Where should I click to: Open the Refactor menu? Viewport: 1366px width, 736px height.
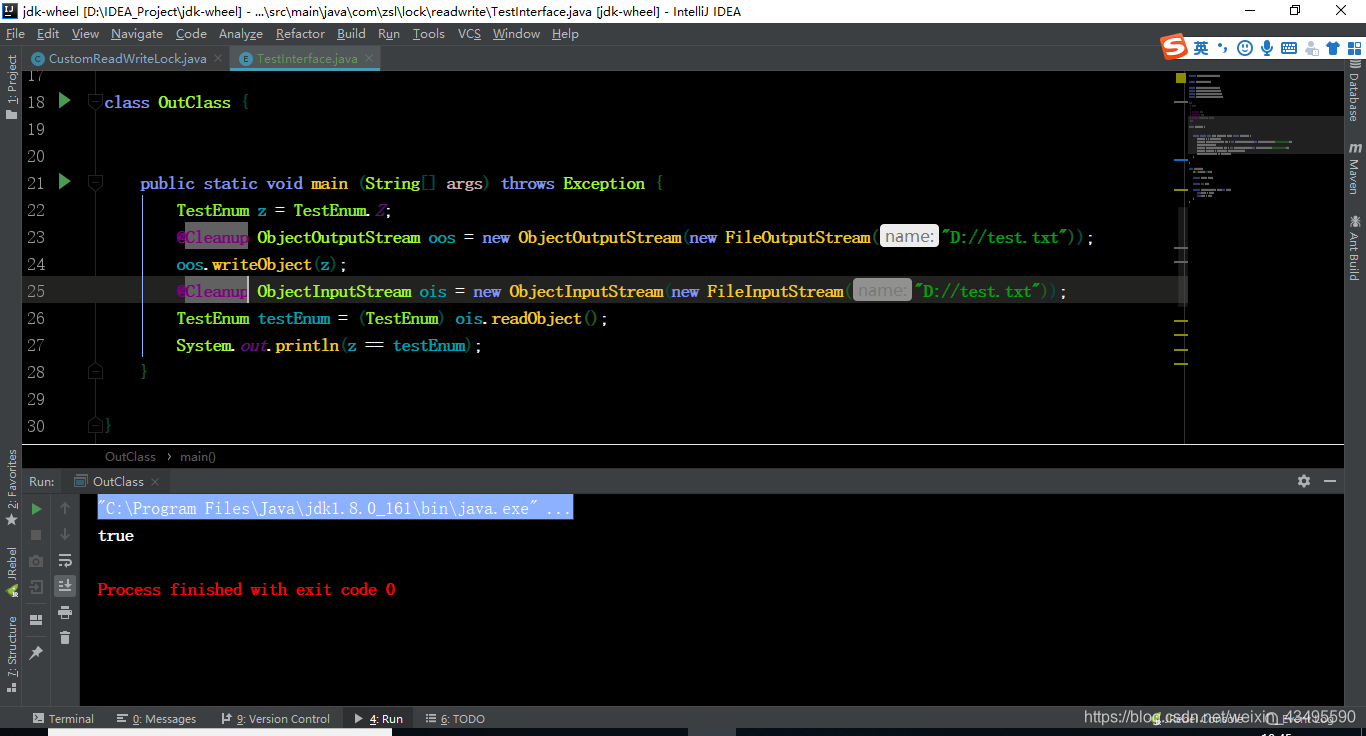point(300,34)
